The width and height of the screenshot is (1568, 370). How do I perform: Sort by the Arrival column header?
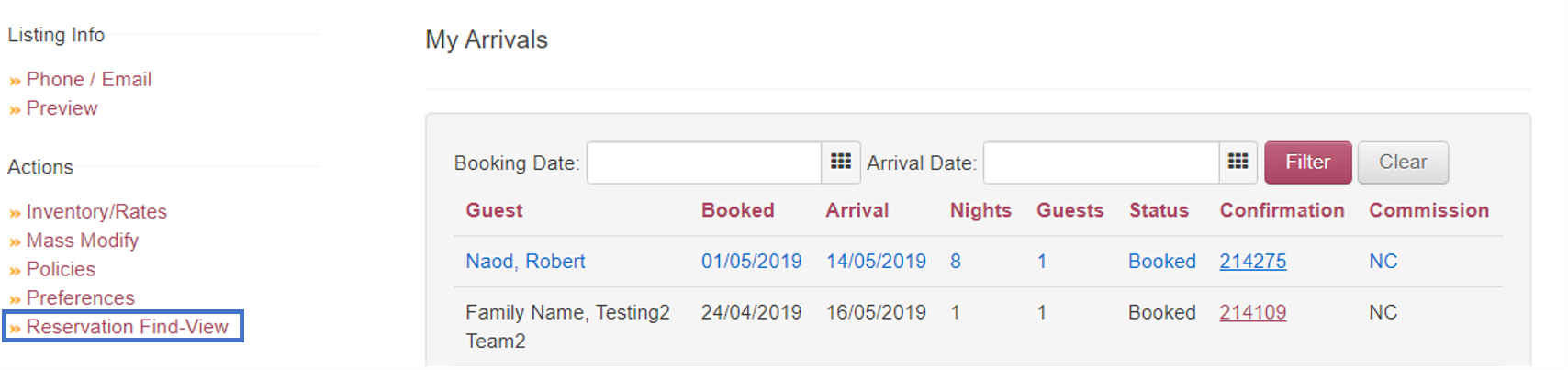[x=857, y=210]
